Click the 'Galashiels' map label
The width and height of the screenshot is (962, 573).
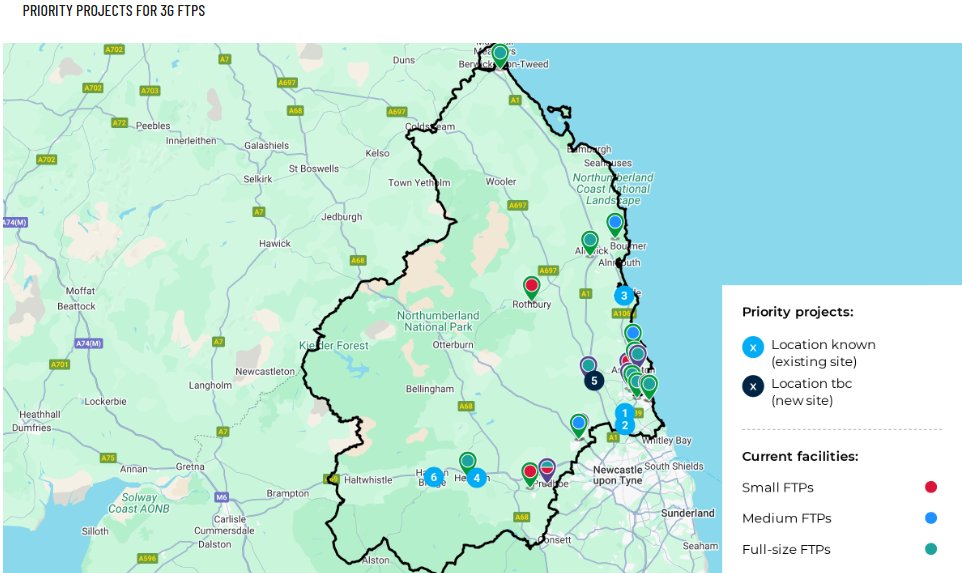pos(266,145)
